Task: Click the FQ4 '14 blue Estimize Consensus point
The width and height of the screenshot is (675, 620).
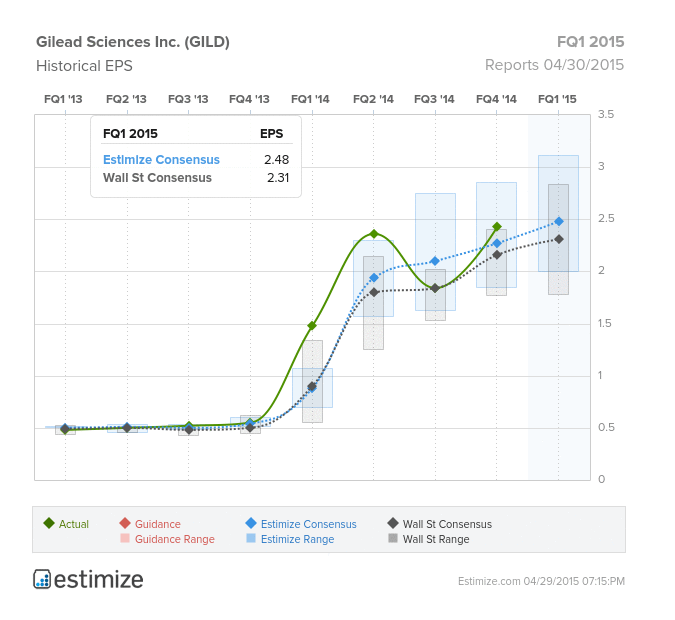Action: (497, 243)
